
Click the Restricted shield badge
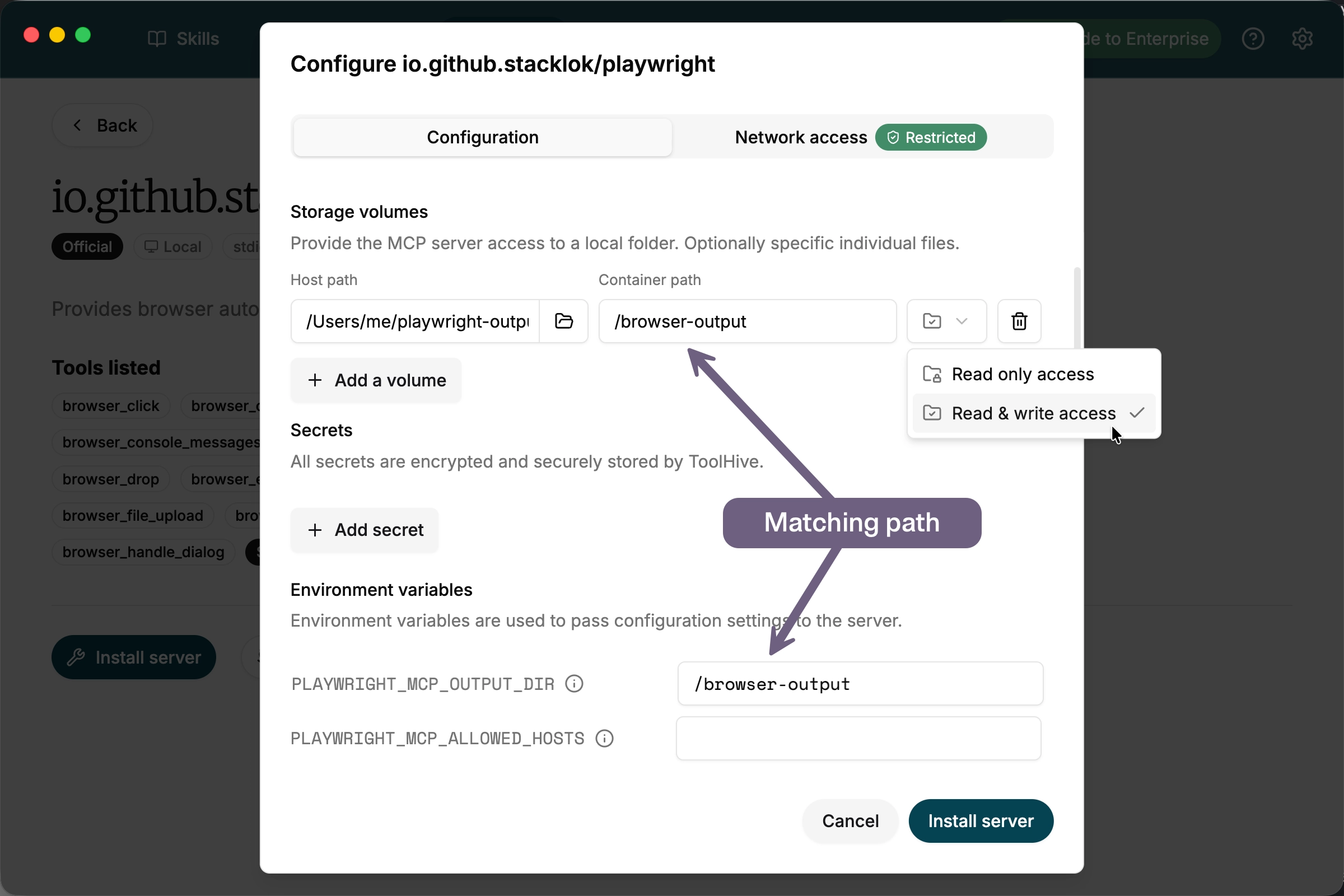(930, 137)
